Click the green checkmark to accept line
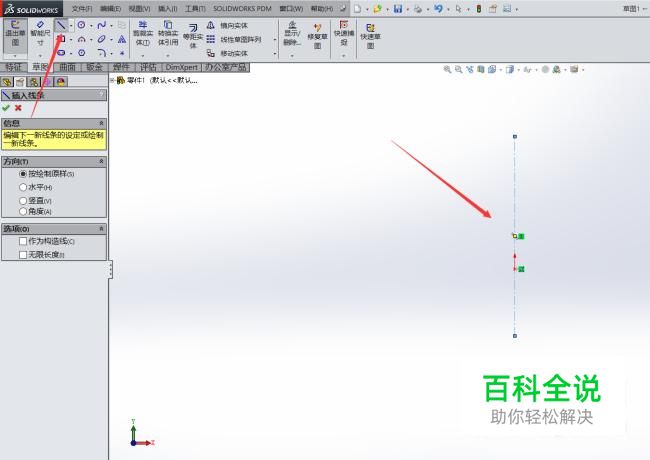 pyautogui.click(x=6, y=108)
